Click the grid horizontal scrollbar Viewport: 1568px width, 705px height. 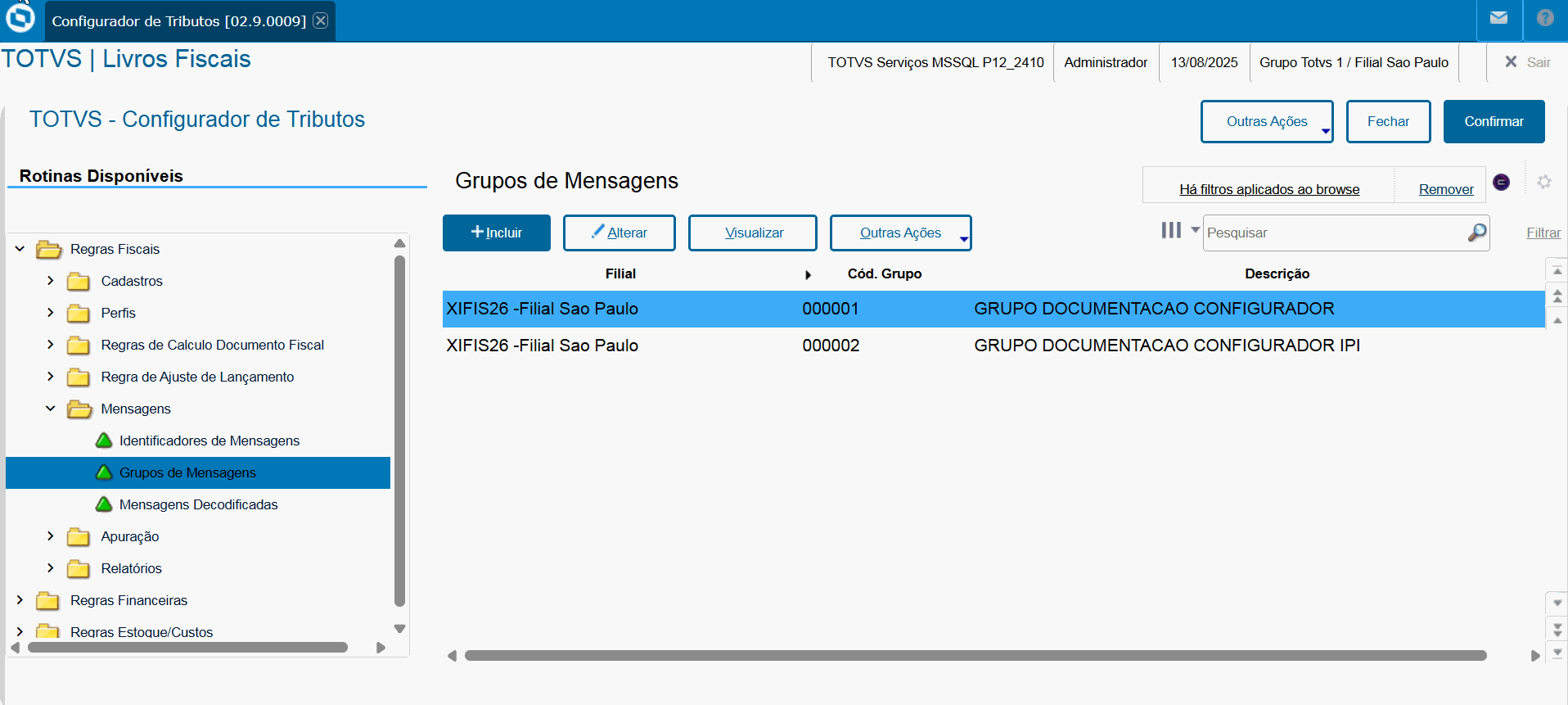coord(975,655)
